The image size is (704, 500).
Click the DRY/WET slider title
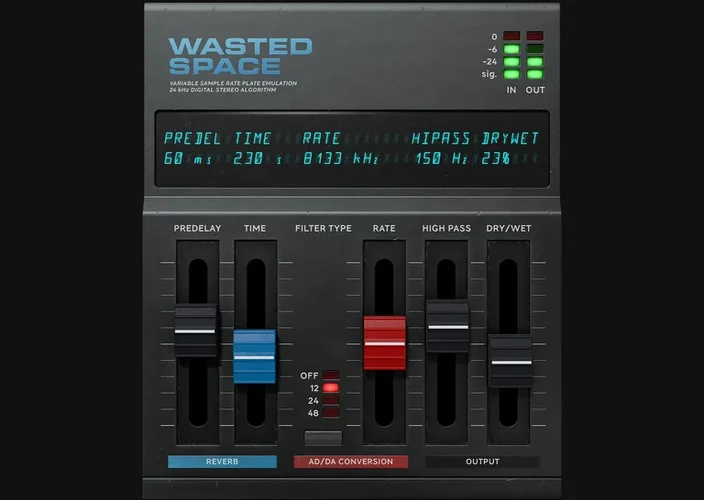click(x=509, y=228)
